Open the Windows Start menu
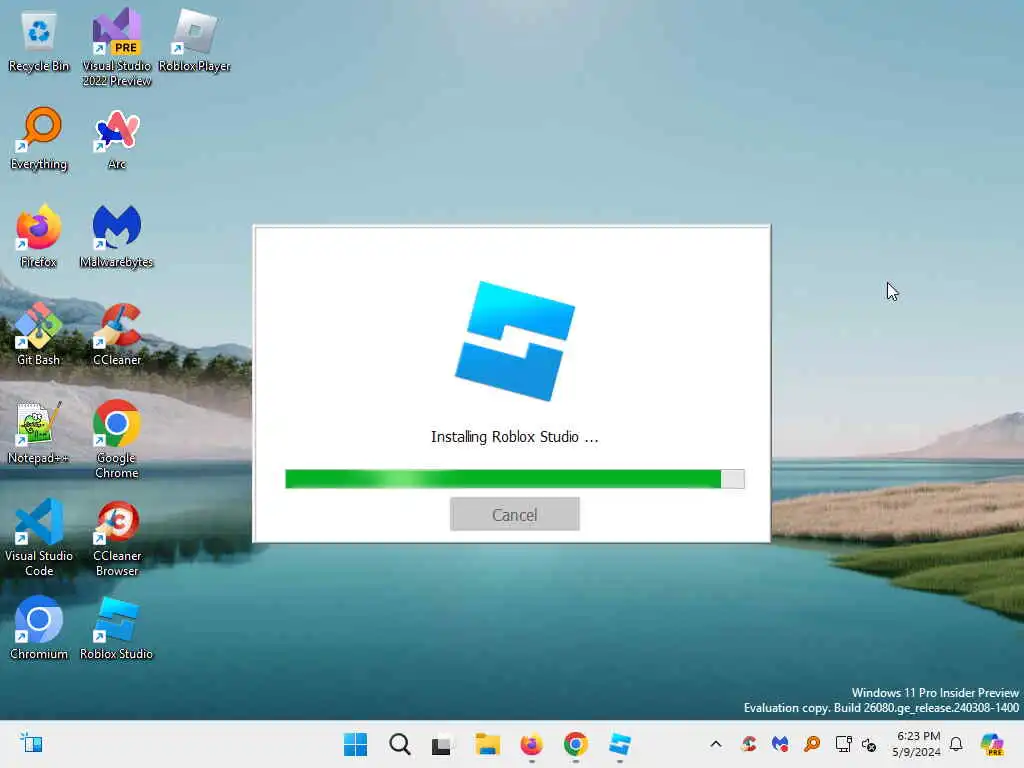Viewport: 1024px width, 768px height. tap(355, 744)
